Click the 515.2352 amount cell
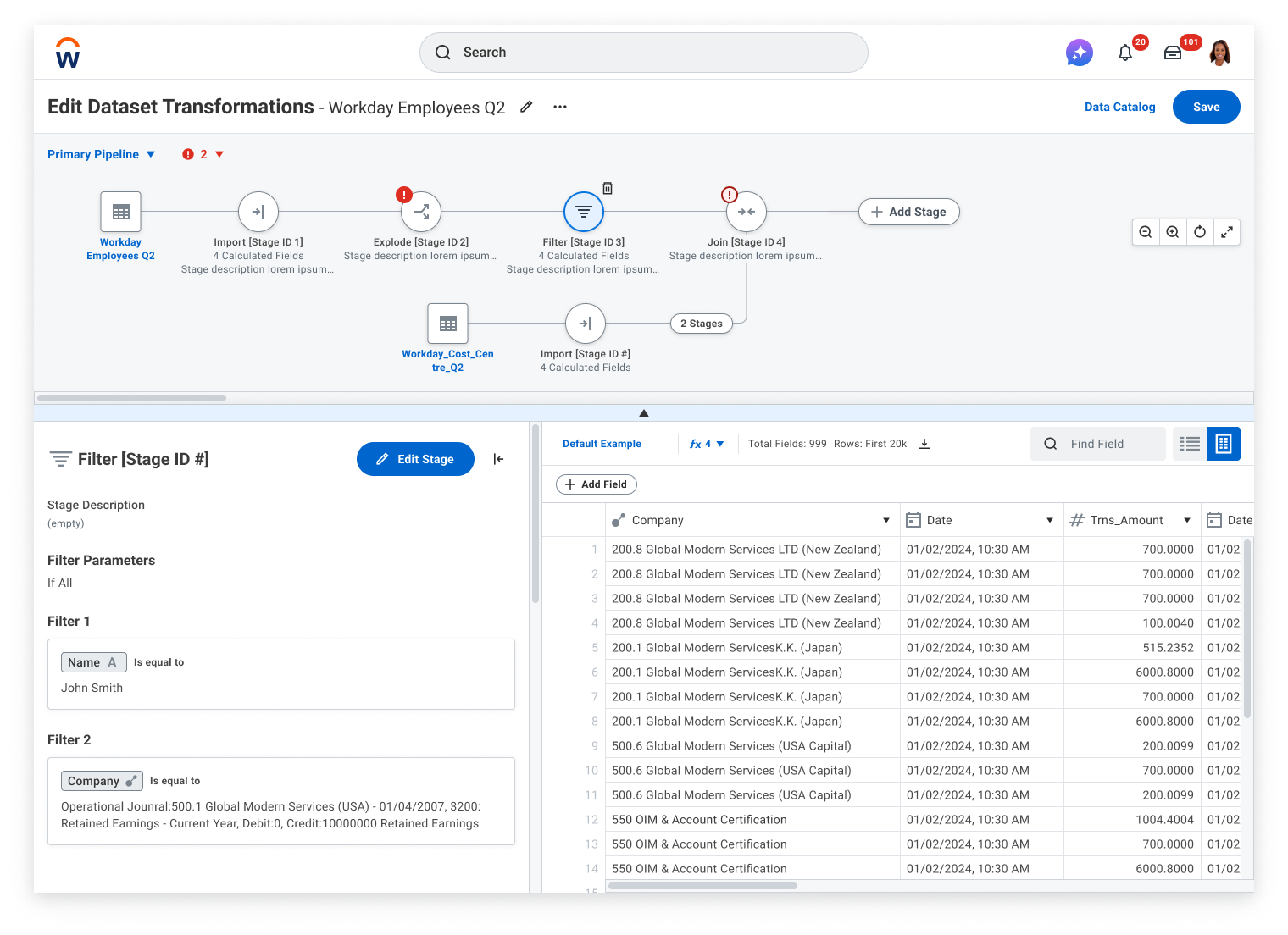This screenshot has width=1288, height=935. point(1132,647)
